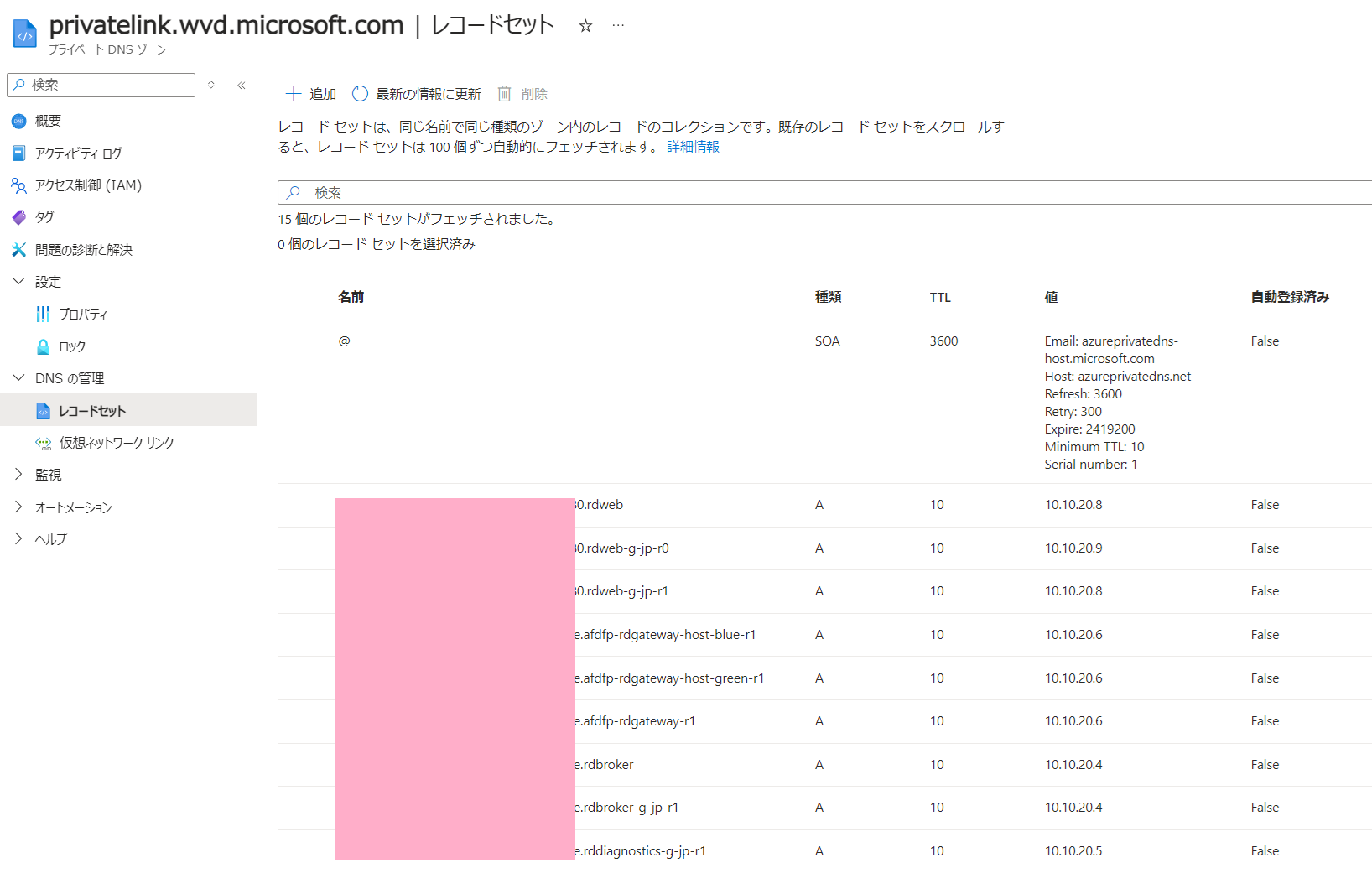Open タグ in the sidebar
1372x889 pixels.
pos(44,217)
